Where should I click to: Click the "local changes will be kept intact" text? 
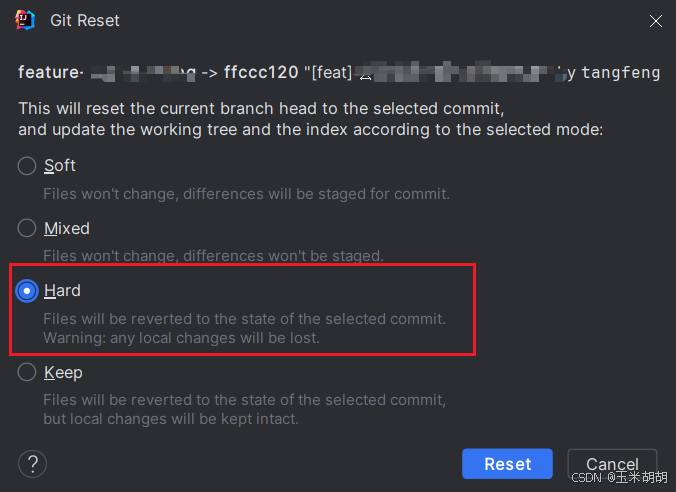[171, 419]
